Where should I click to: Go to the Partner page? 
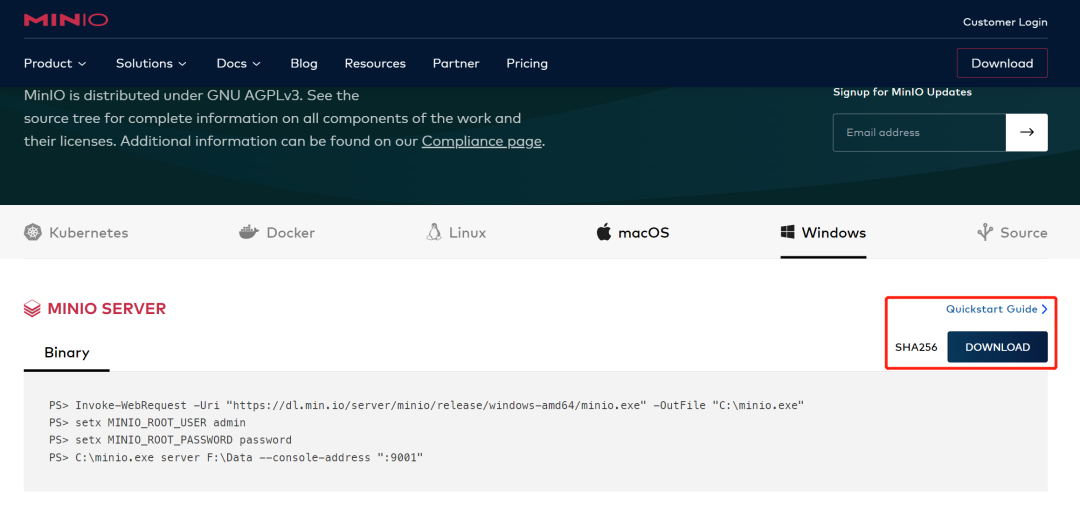(456, 63)
